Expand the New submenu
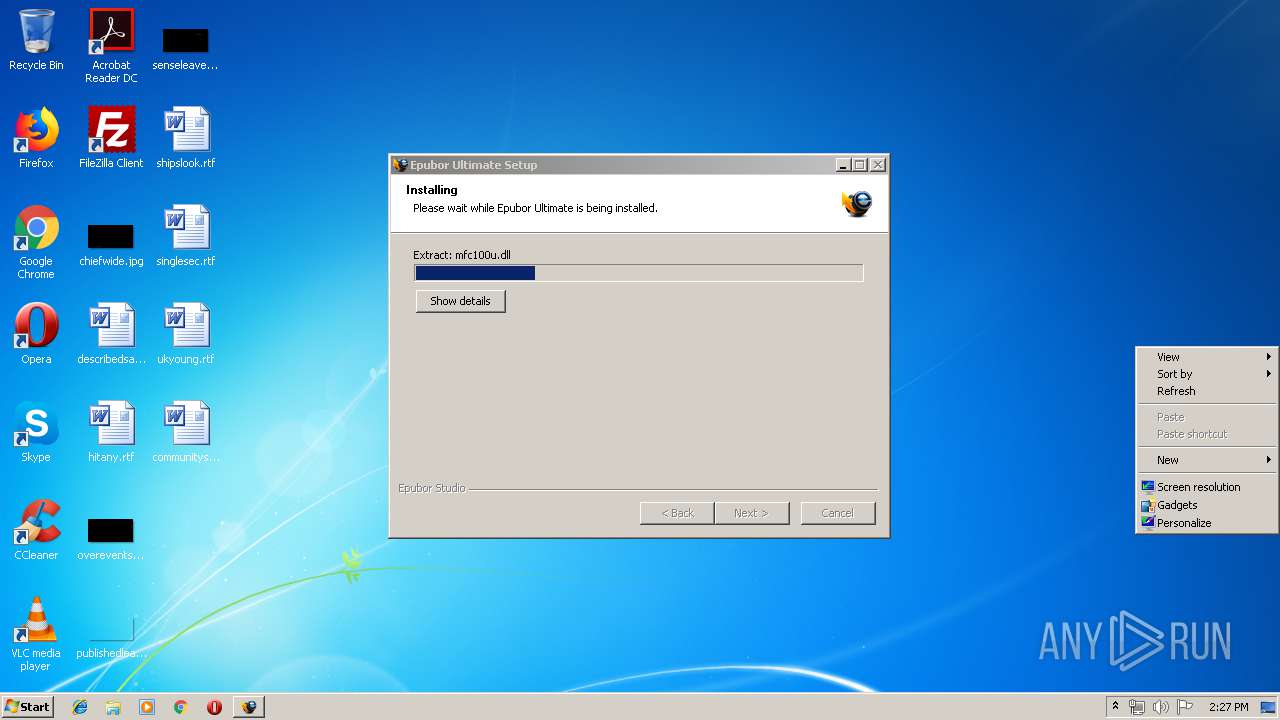 coord(1208,460)
